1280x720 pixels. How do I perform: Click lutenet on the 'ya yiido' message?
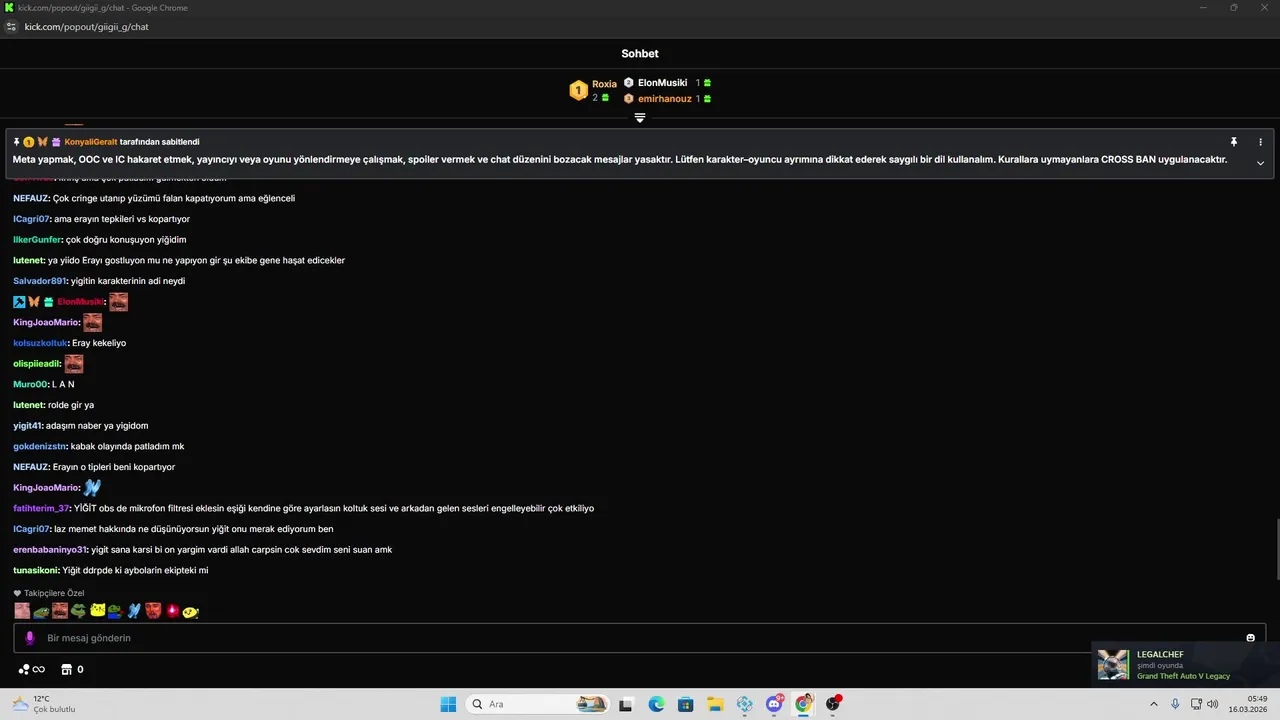tap(28, 260)
